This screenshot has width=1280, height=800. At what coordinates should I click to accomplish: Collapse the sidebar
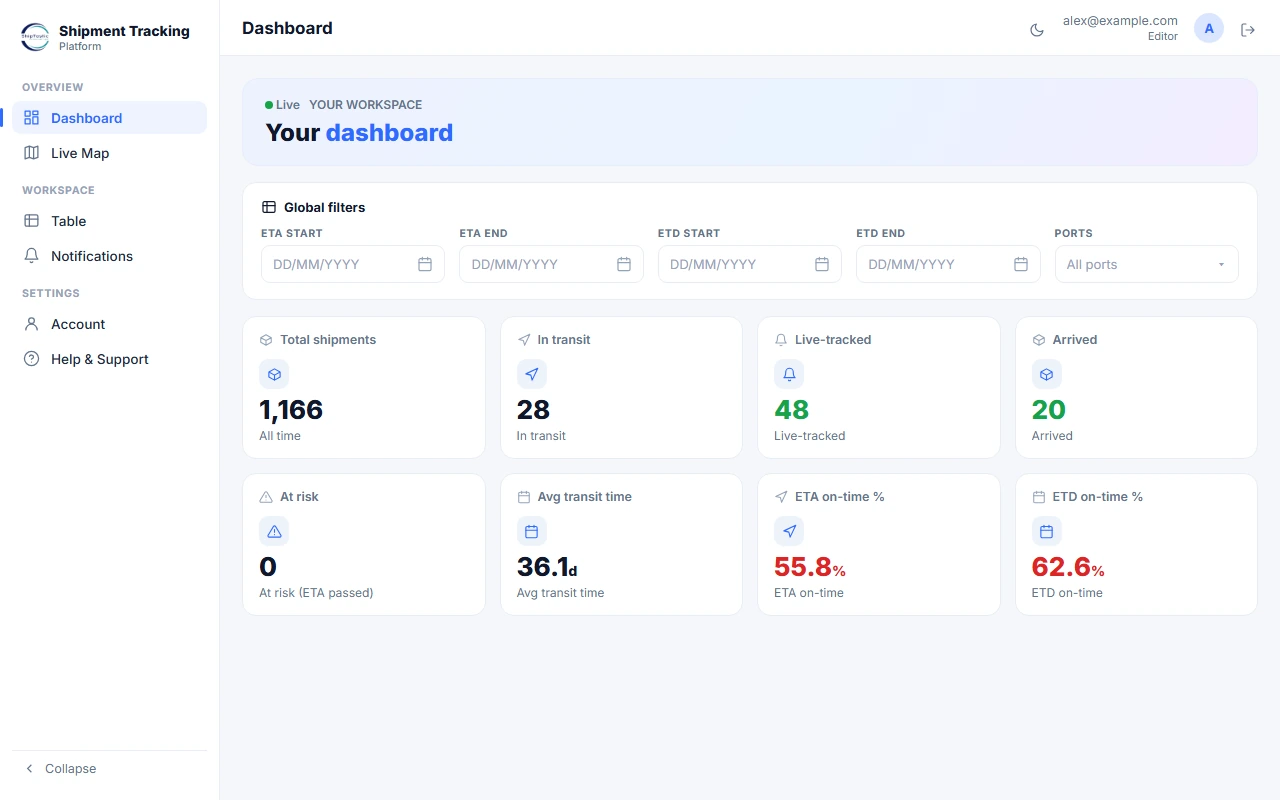click(109, 769)
